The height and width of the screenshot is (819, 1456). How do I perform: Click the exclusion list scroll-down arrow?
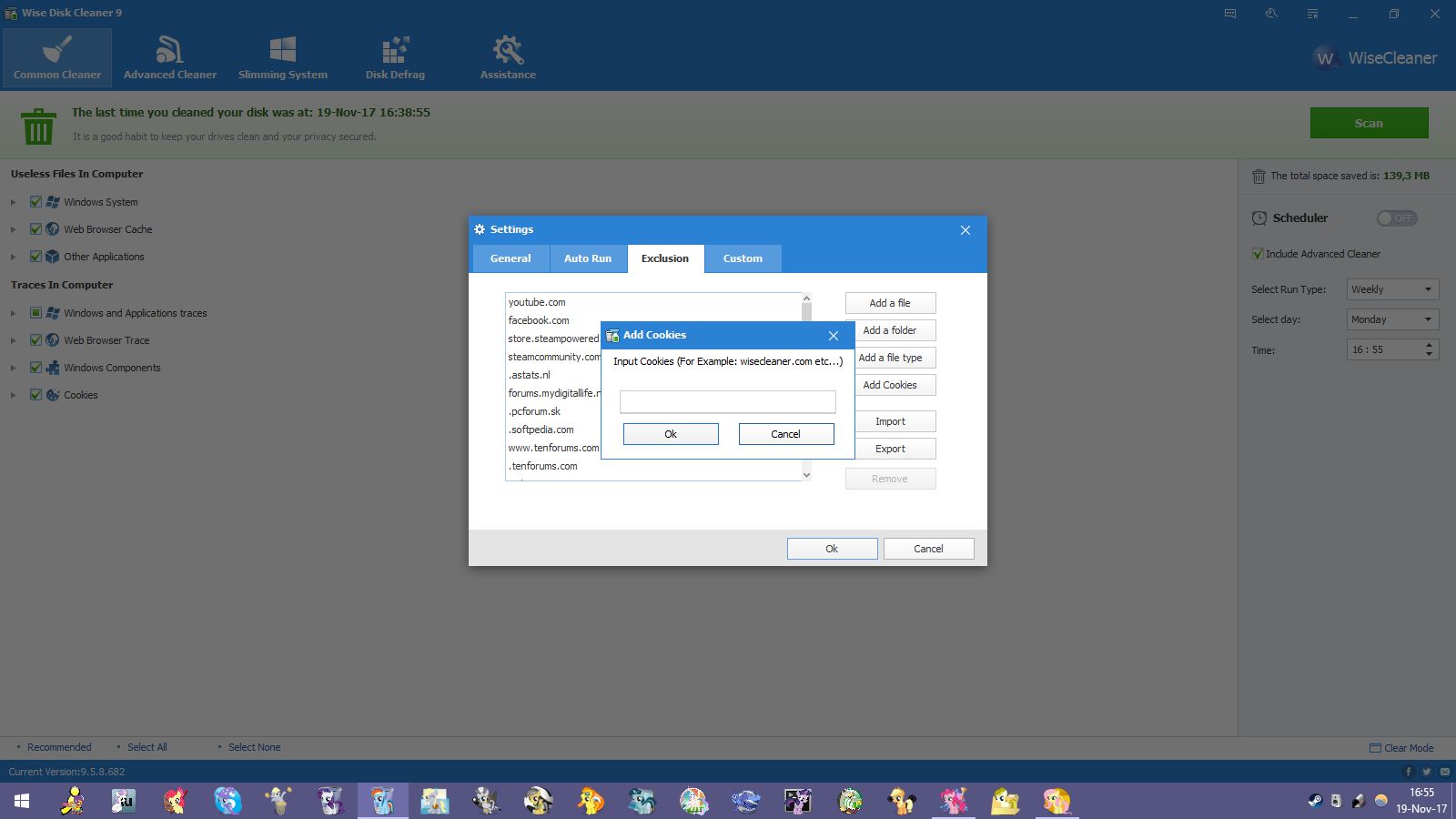pos(806,475)
